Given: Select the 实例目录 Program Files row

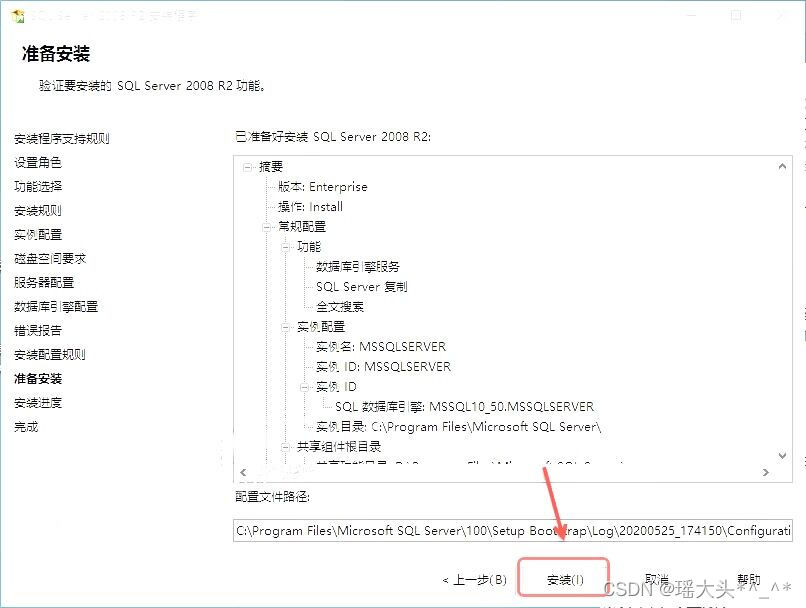Looking at the screenshot, I should 459,427.
